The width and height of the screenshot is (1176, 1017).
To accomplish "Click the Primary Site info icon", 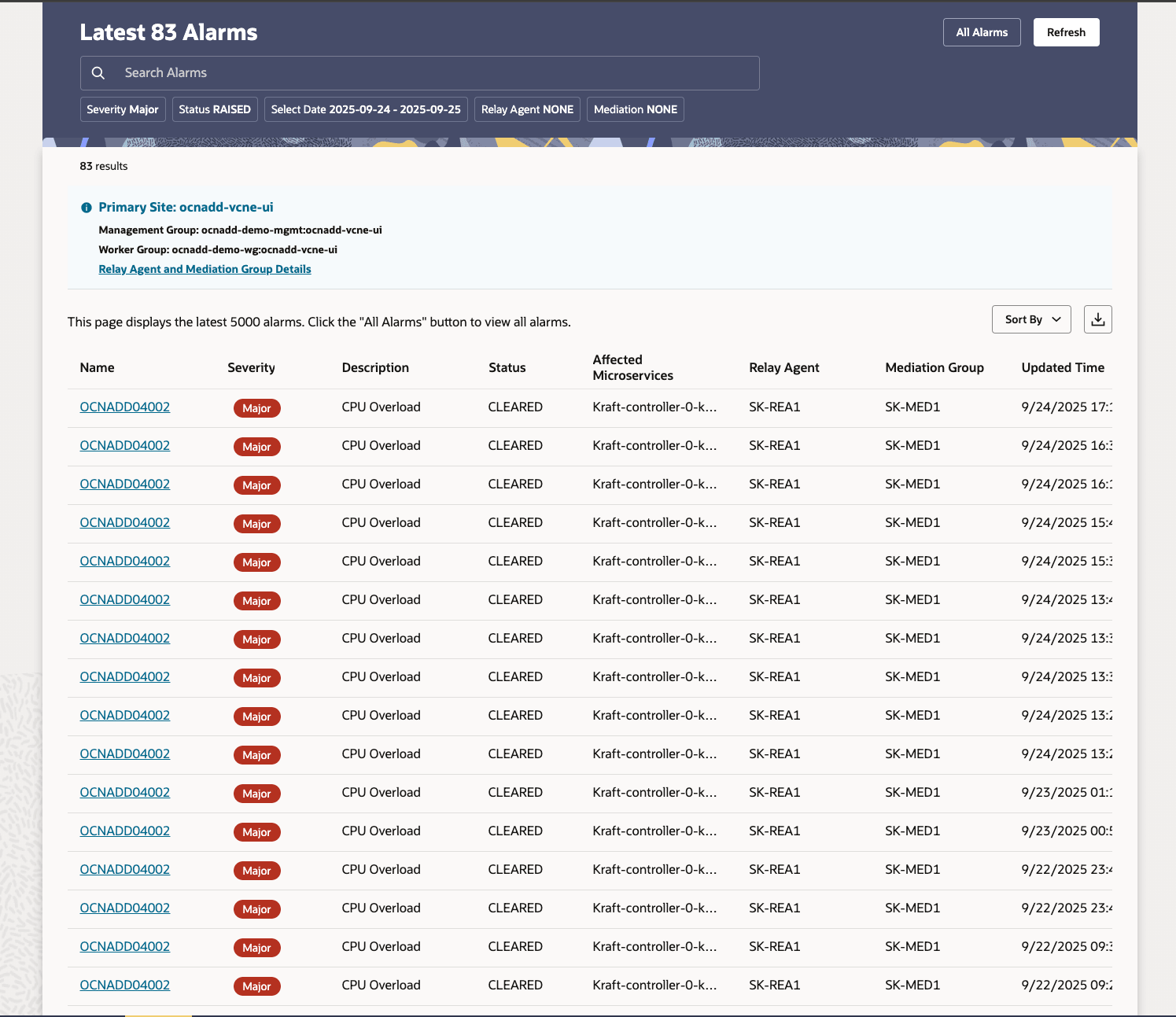I will (87, 208).
